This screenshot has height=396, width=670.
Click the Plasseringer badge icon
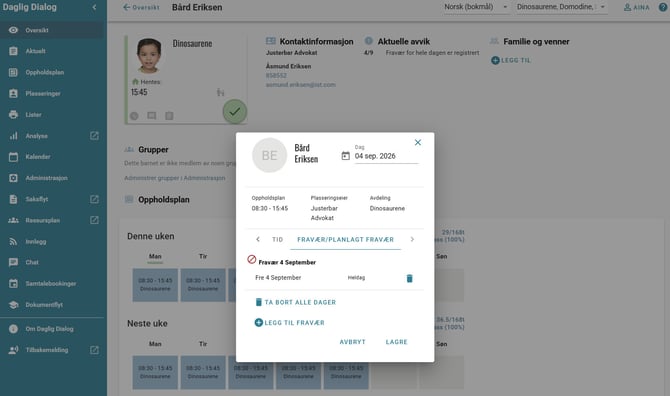coord(13,94)
